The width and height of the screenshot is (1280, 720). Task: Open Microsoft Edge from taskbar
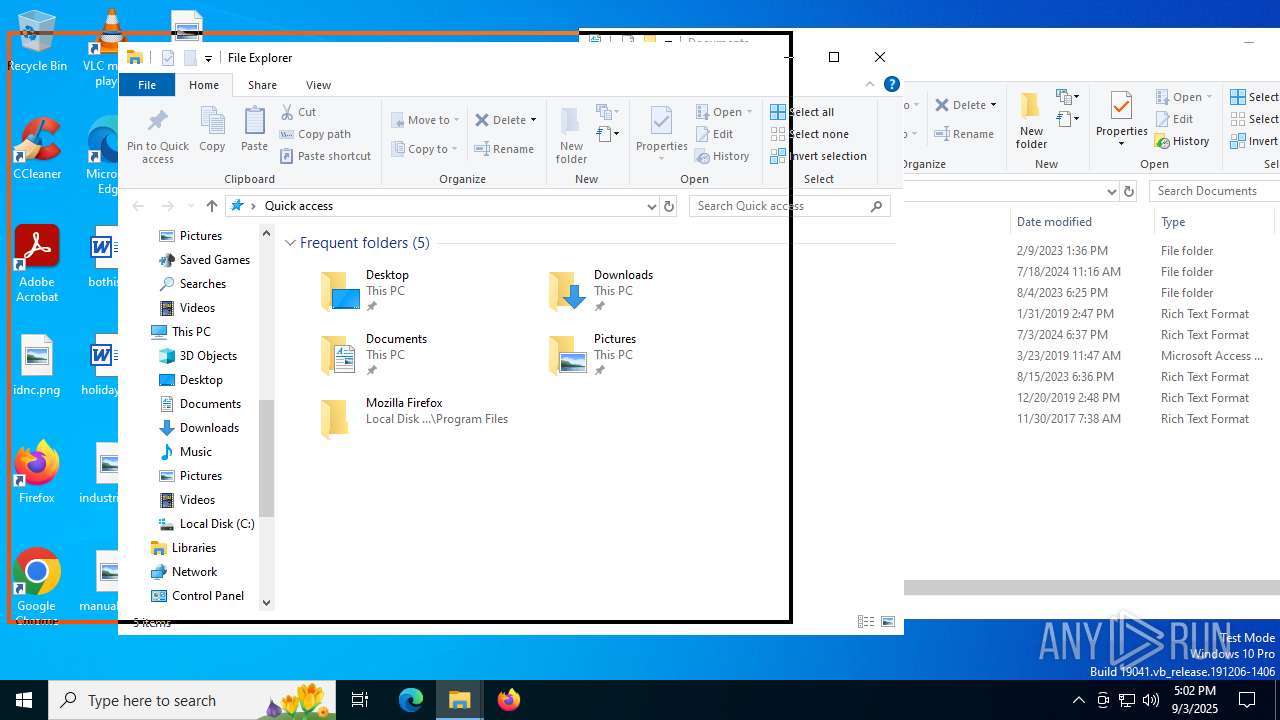click(411, 700)
